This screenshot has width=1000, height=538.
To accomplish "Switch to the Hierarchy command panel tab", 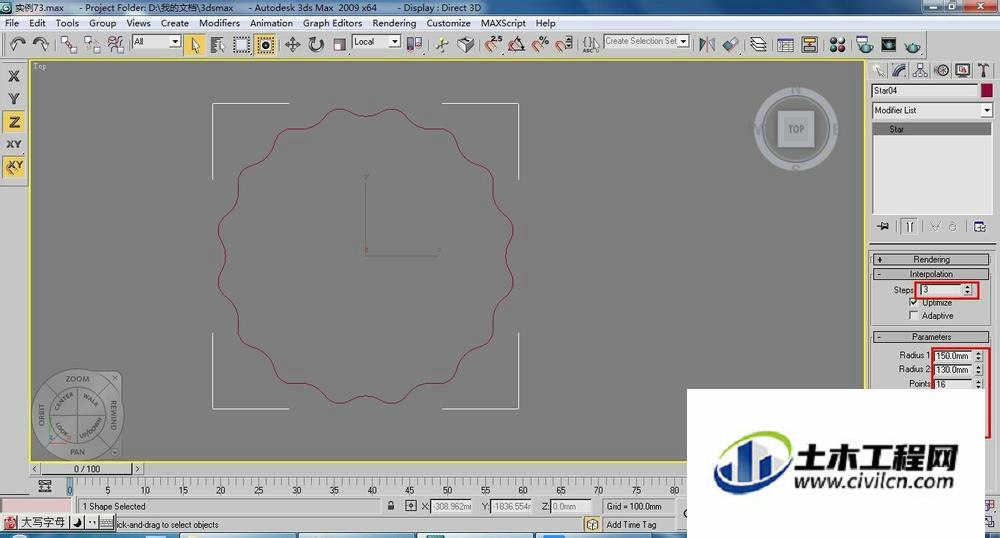I will click(x=920, y=70).
